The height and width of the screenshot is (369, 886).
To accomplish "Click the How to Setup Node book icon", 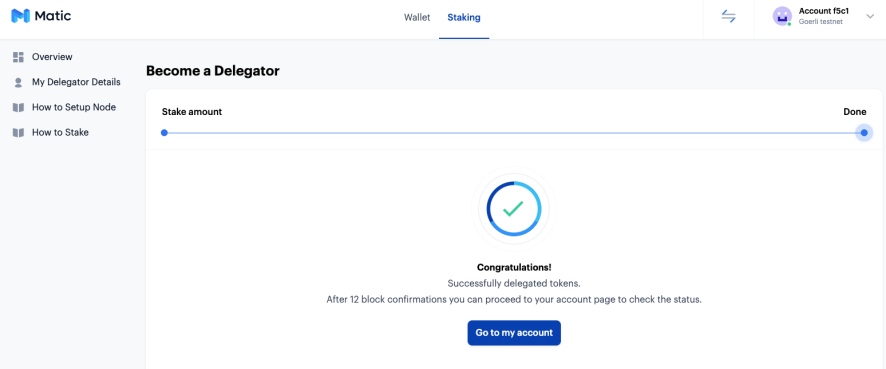I will pyautogui.click(x=18, y=107).
